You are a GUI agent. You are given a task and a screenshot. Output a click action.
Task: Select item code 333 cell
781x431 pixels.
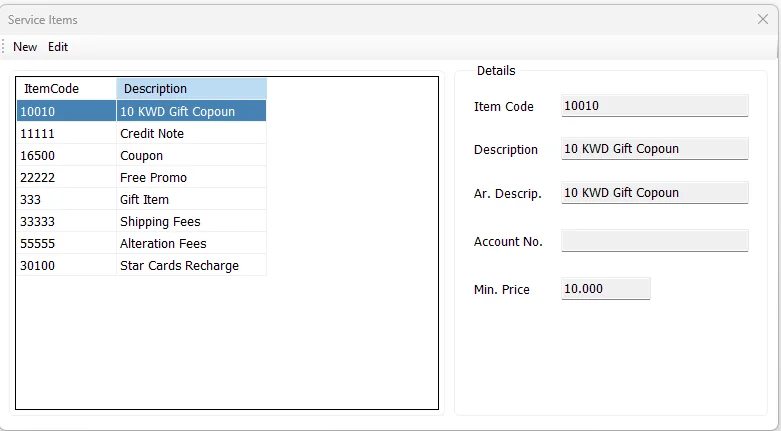66,199
